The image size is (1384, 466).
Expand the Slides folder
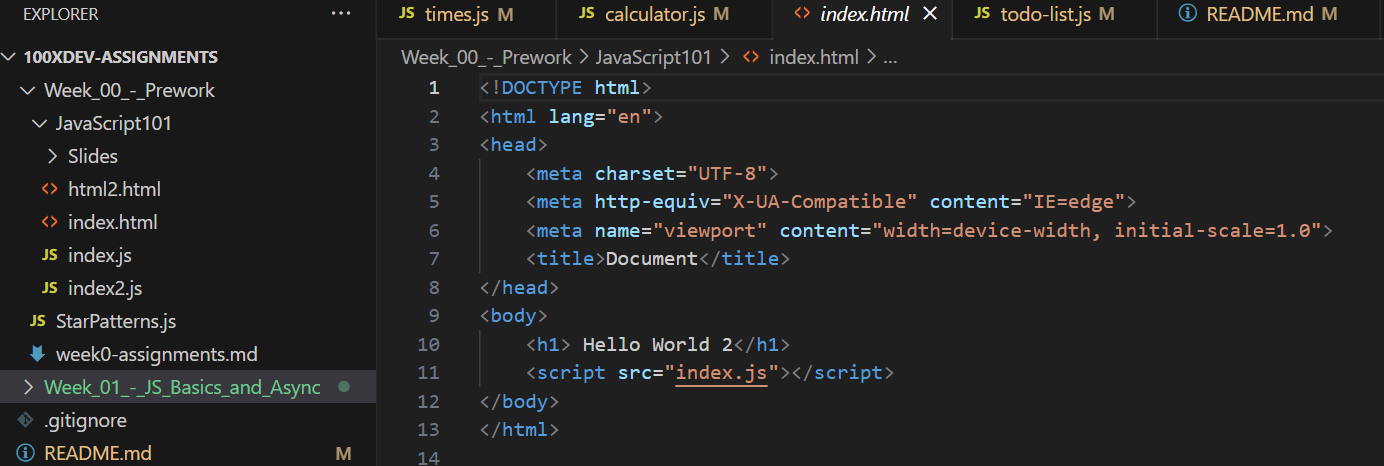[x=53, y=156]
